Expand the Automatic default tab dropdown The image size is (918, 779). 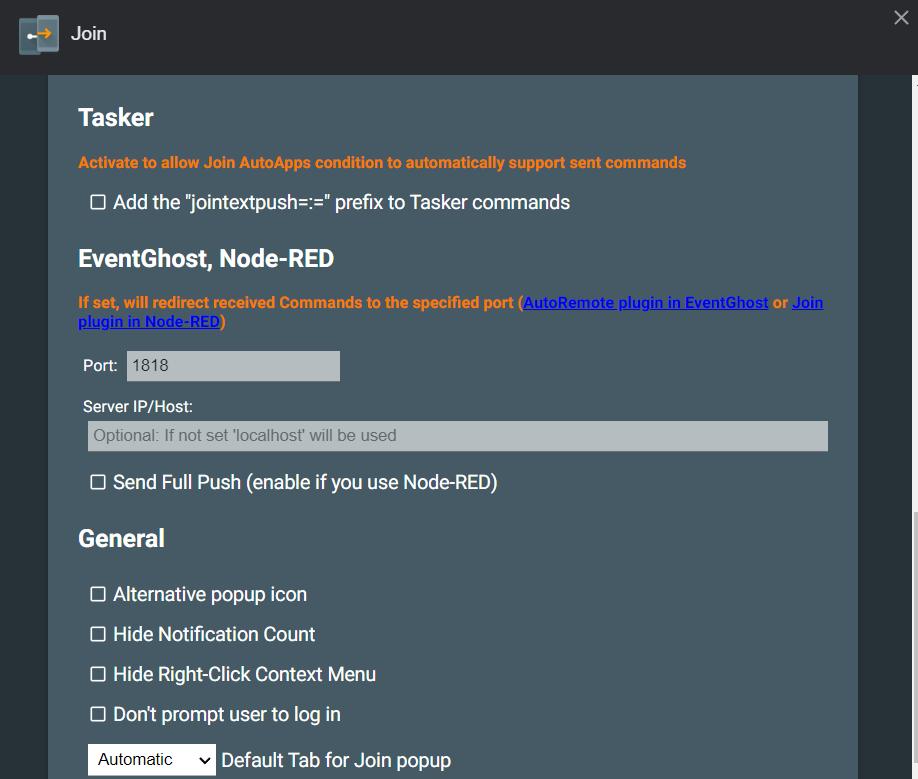coord(152,760)
